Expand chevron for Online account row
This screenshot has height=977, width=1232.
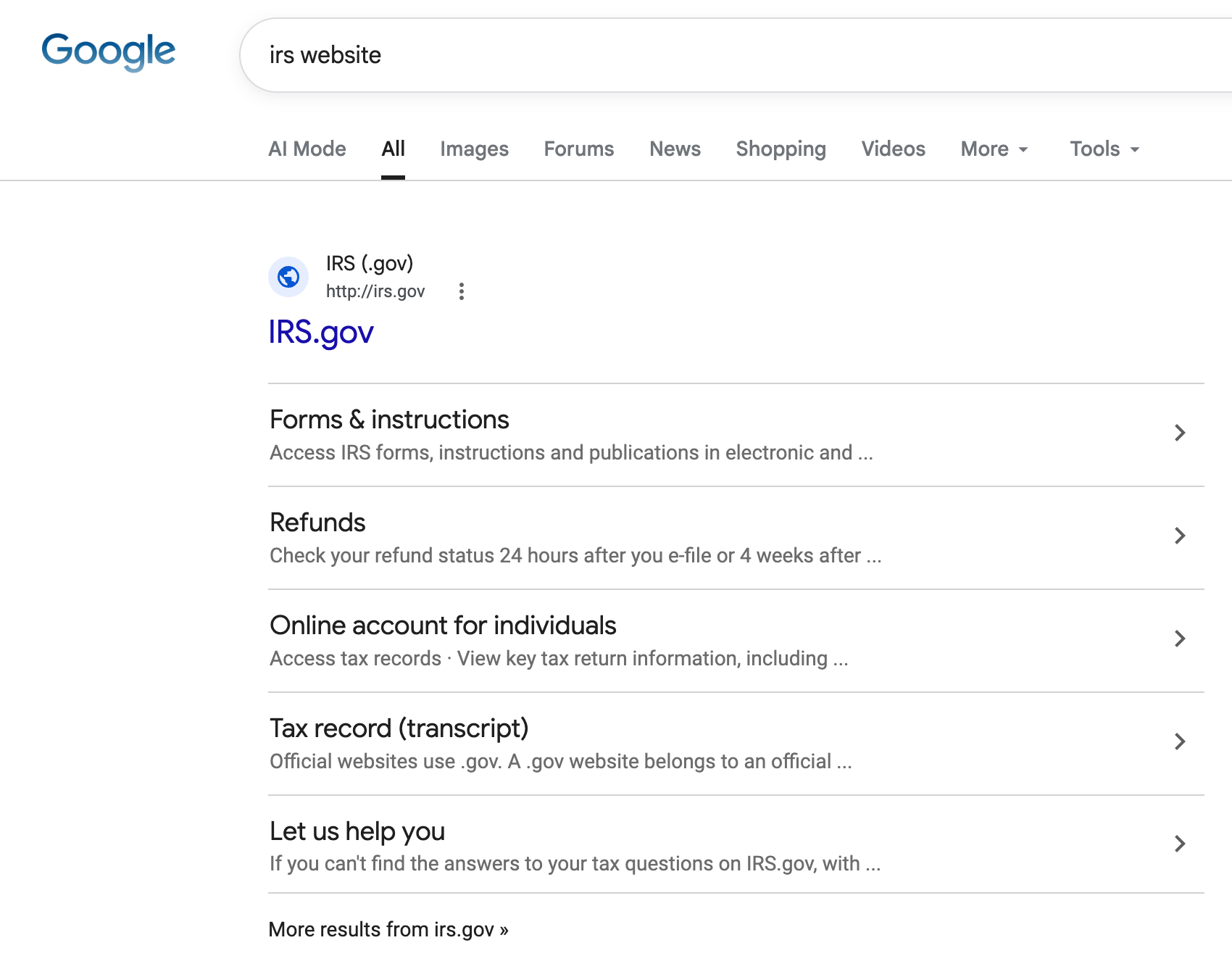[1180, 639]
